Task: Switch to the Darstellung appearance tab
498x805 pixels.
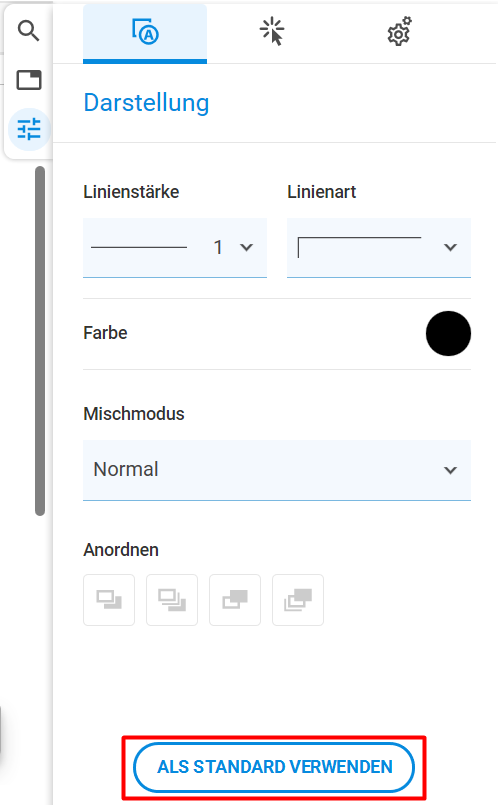Action: [145, 33]
